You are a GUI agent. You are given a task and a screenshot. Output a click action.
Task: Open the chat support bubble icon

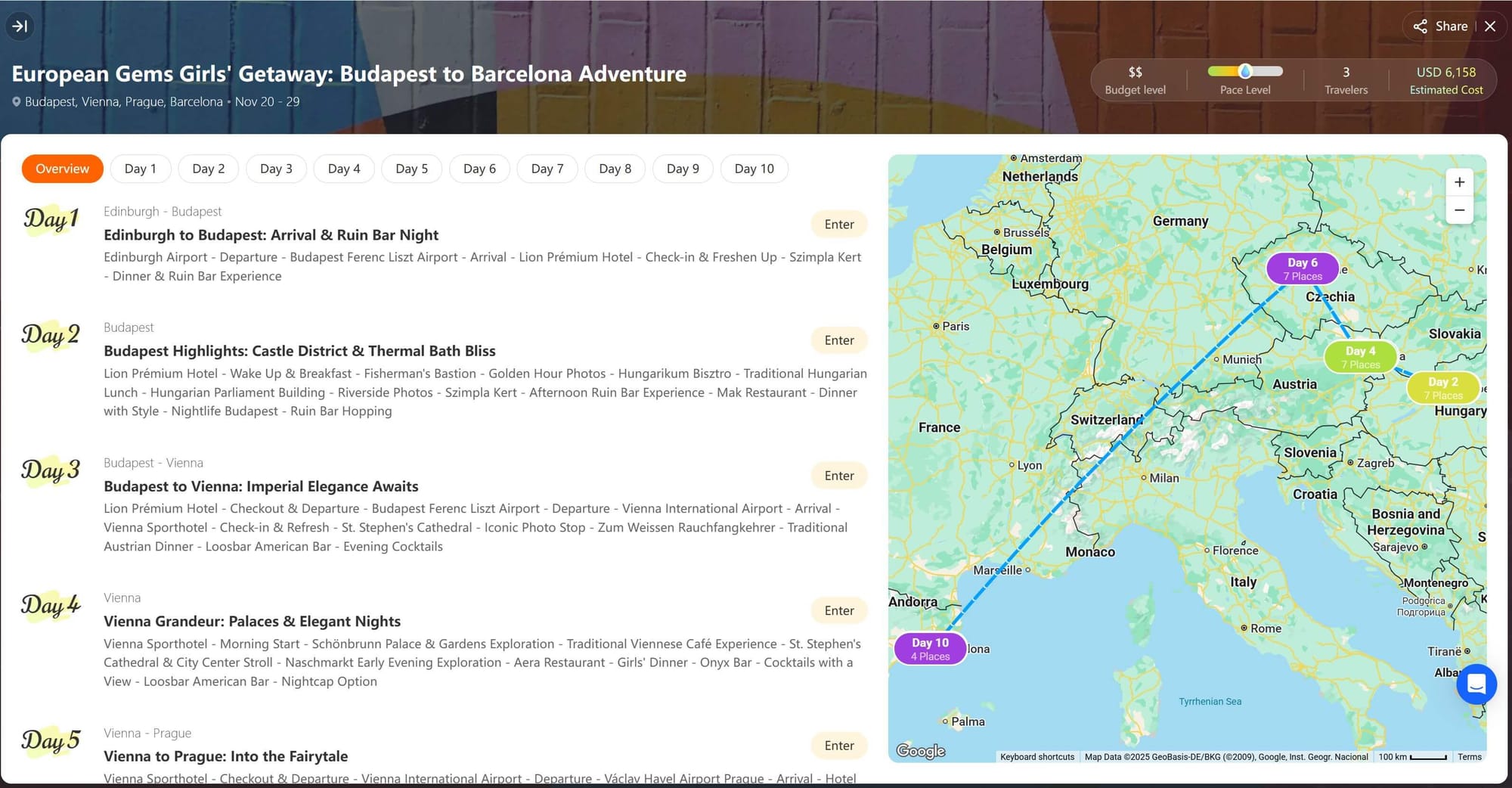tap(1476, 684)
